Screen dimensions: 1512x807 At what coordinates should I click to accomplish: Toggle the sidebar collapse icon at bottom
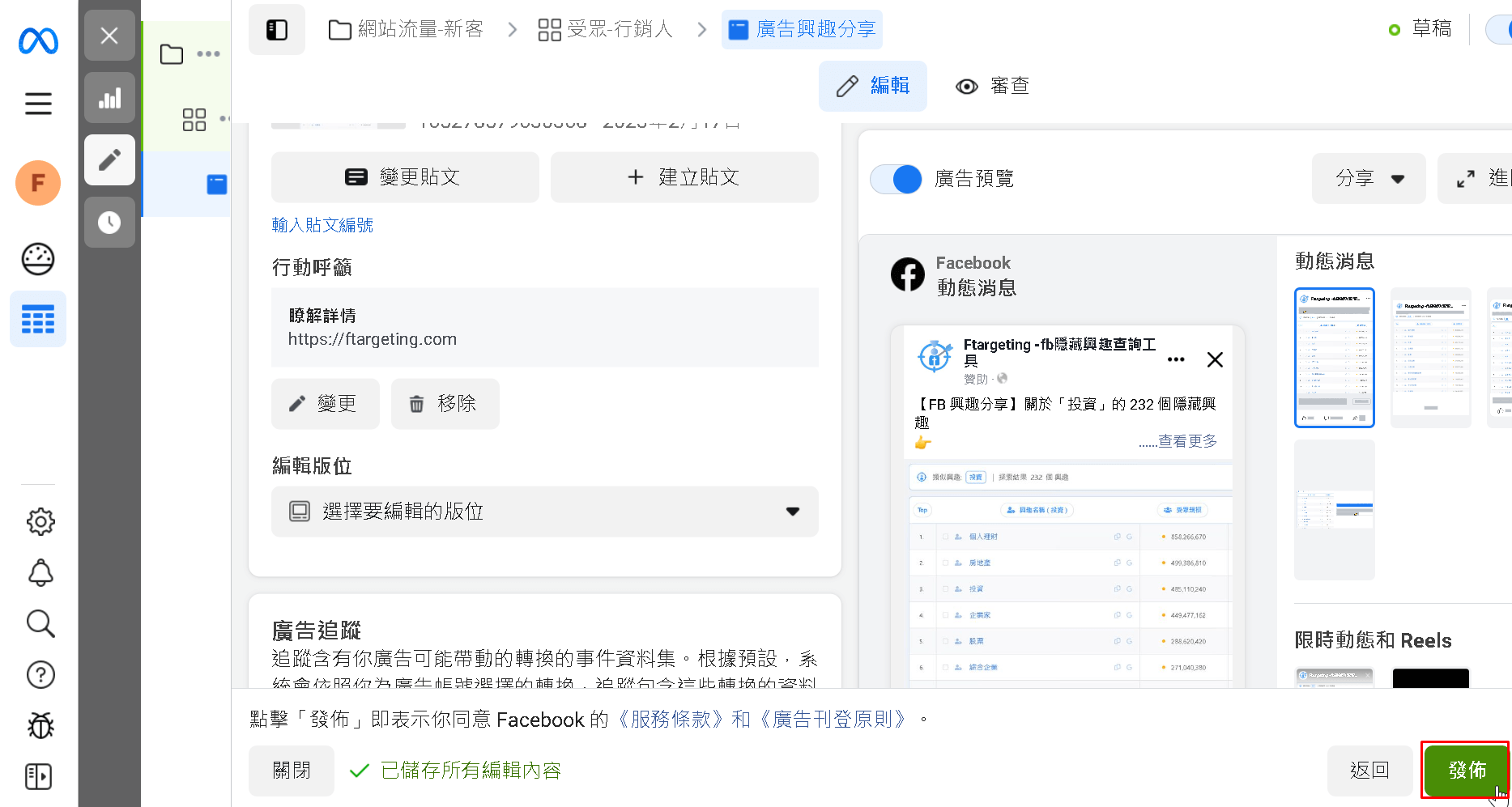coord(39,776)
